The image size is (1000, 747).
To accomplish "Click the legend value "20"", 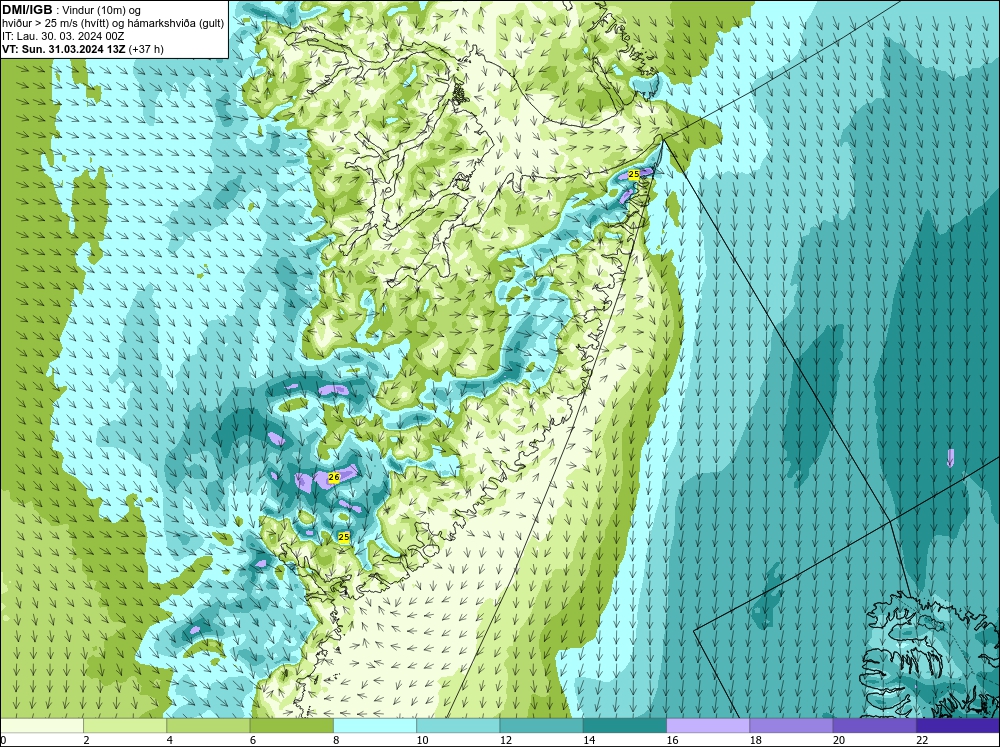I will [839, 740].
